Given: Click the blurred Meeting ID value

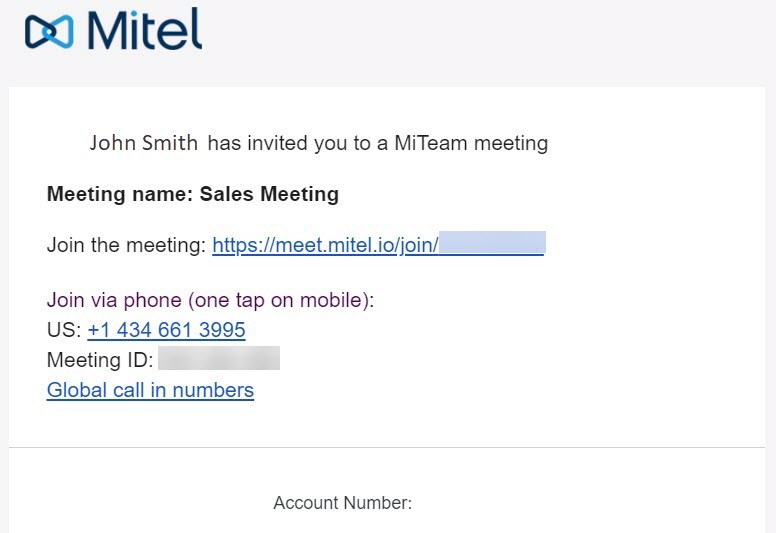Looking at the screenshot, I should click(x=218, y=359).
